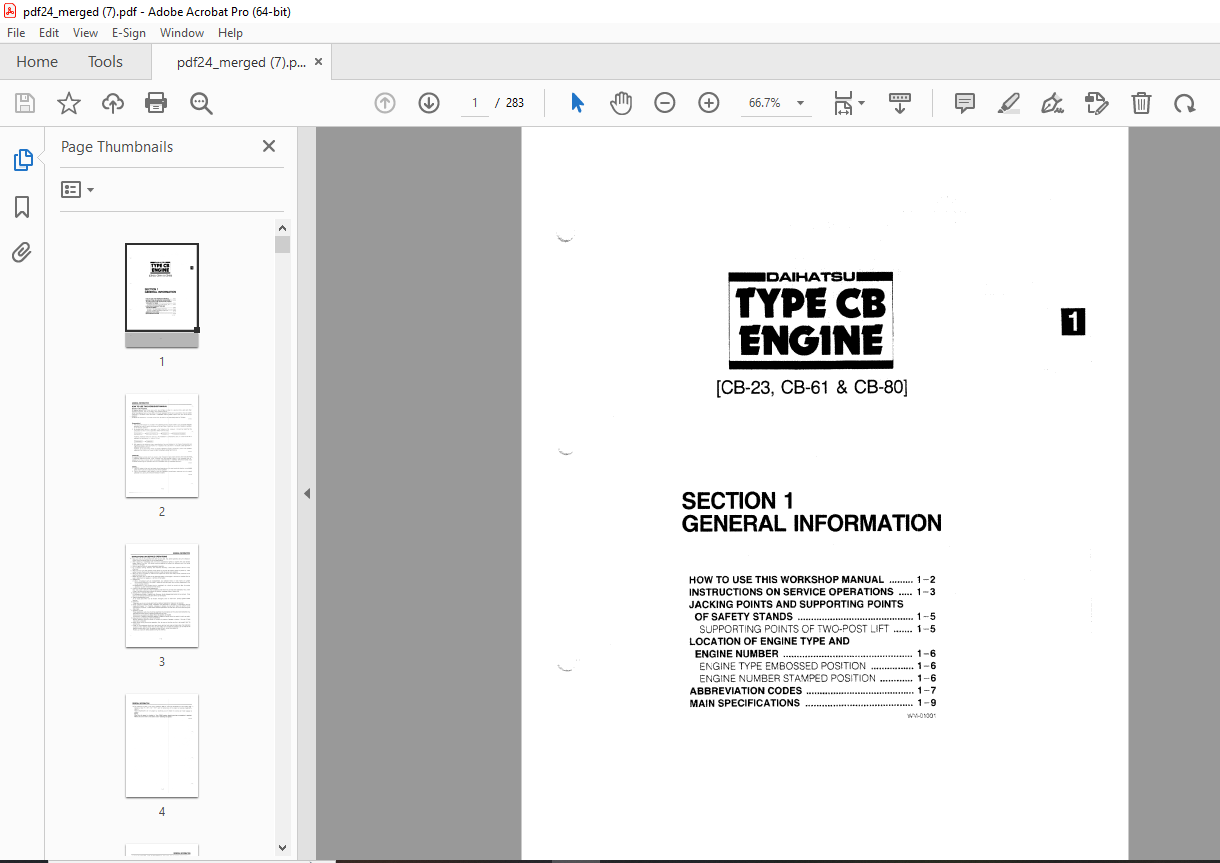Open Page Thumbnails pane icon
Screen dimensions: 1220x863
click(x=22, y=160)
